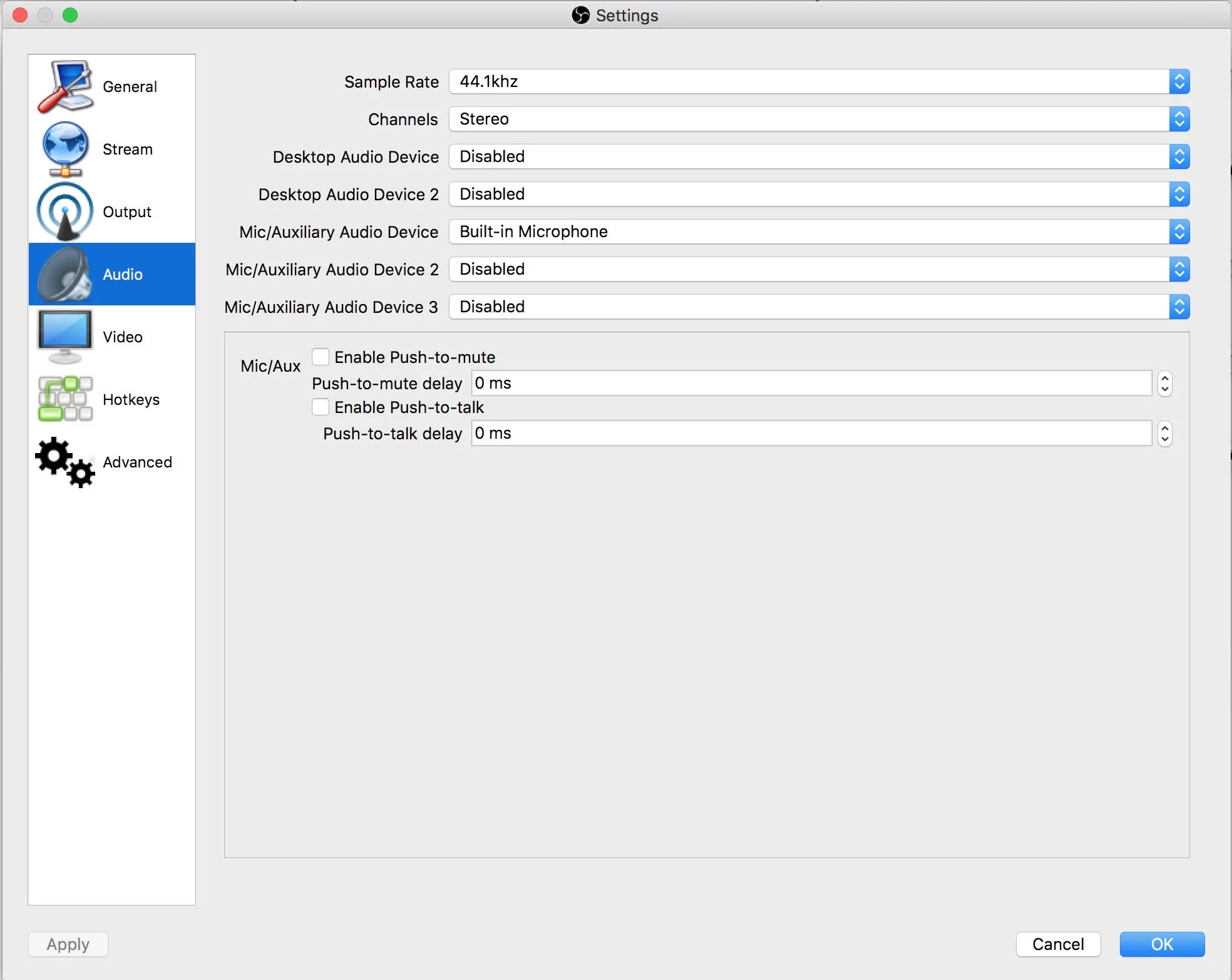
Task: Open the Sample Rate dropdown
Action: (x=819, y=82)
